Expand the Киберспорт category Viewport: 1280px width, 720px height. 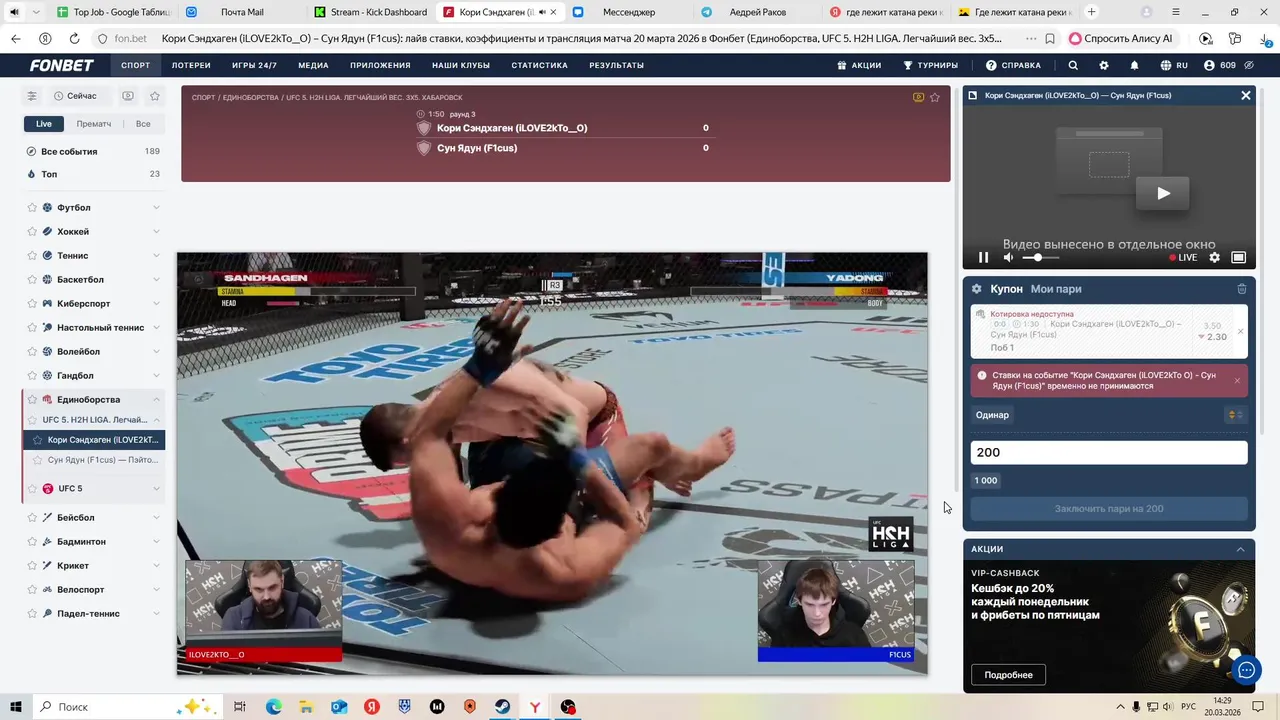pos(156,304)
